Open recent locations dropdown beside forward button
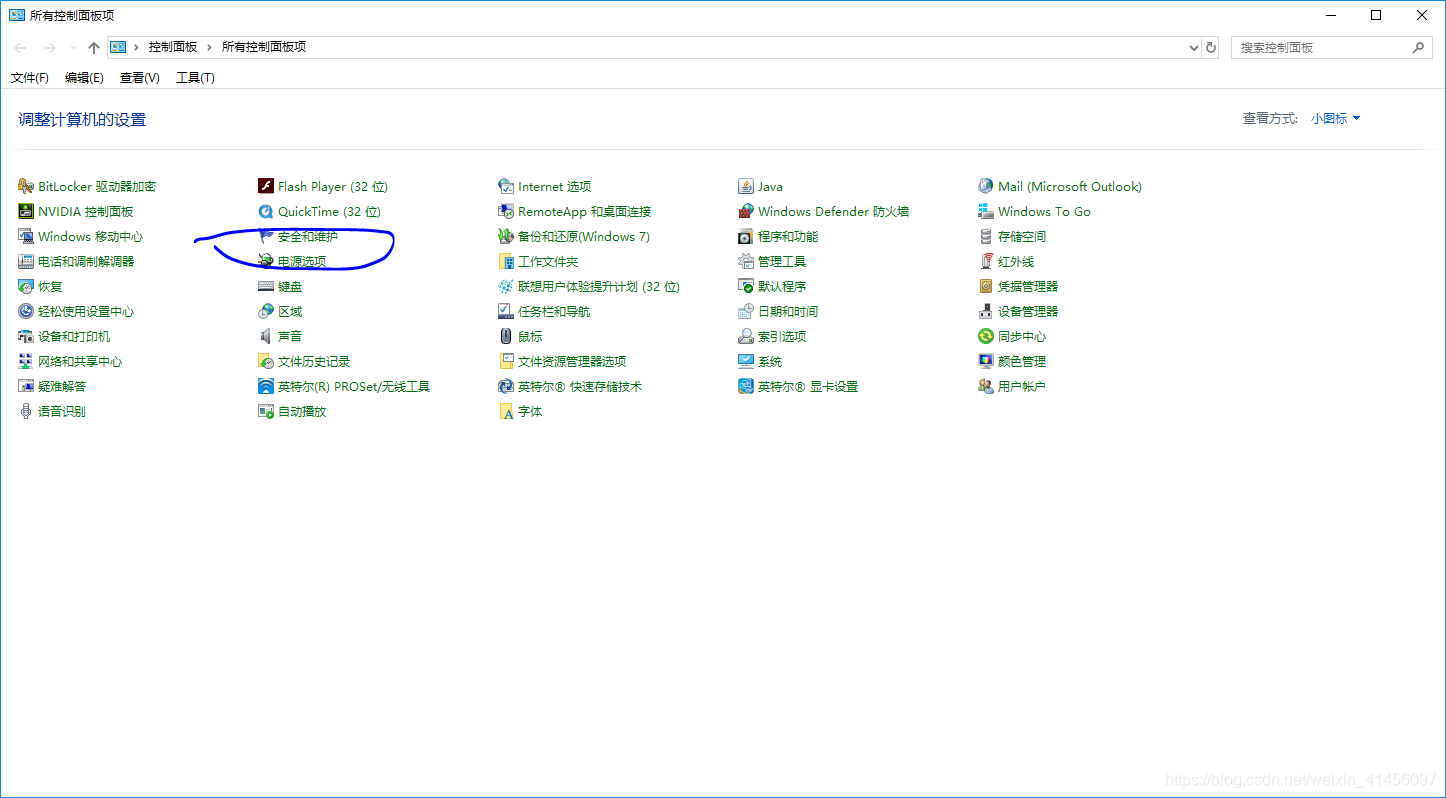This screenshot has width=1446, height=798. tap(73, 47)
